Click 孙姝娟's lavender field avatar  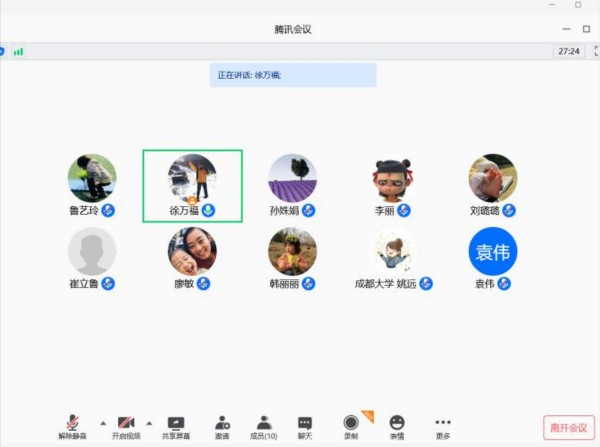(292, 178)
